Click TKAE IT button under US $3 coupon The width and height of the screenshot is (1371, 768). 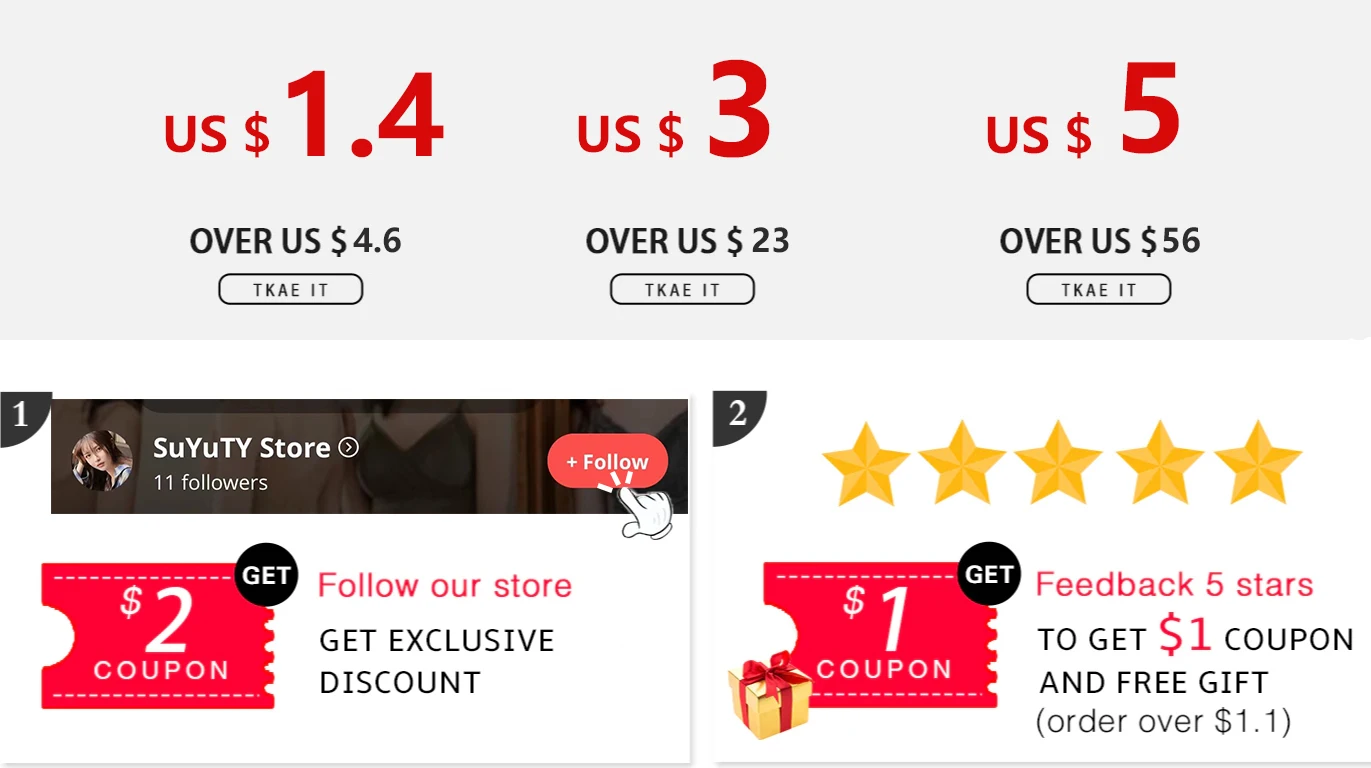click(682, 290)
